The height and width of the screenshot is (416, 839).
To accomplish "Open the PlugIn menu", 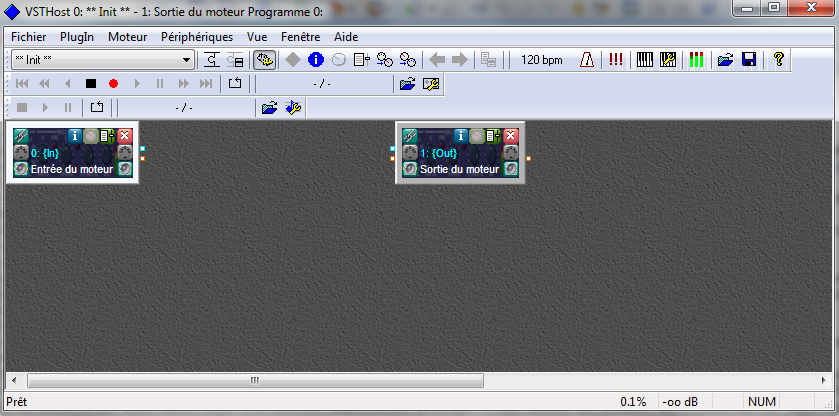I will pyautogui.click(x=77, y=37).
